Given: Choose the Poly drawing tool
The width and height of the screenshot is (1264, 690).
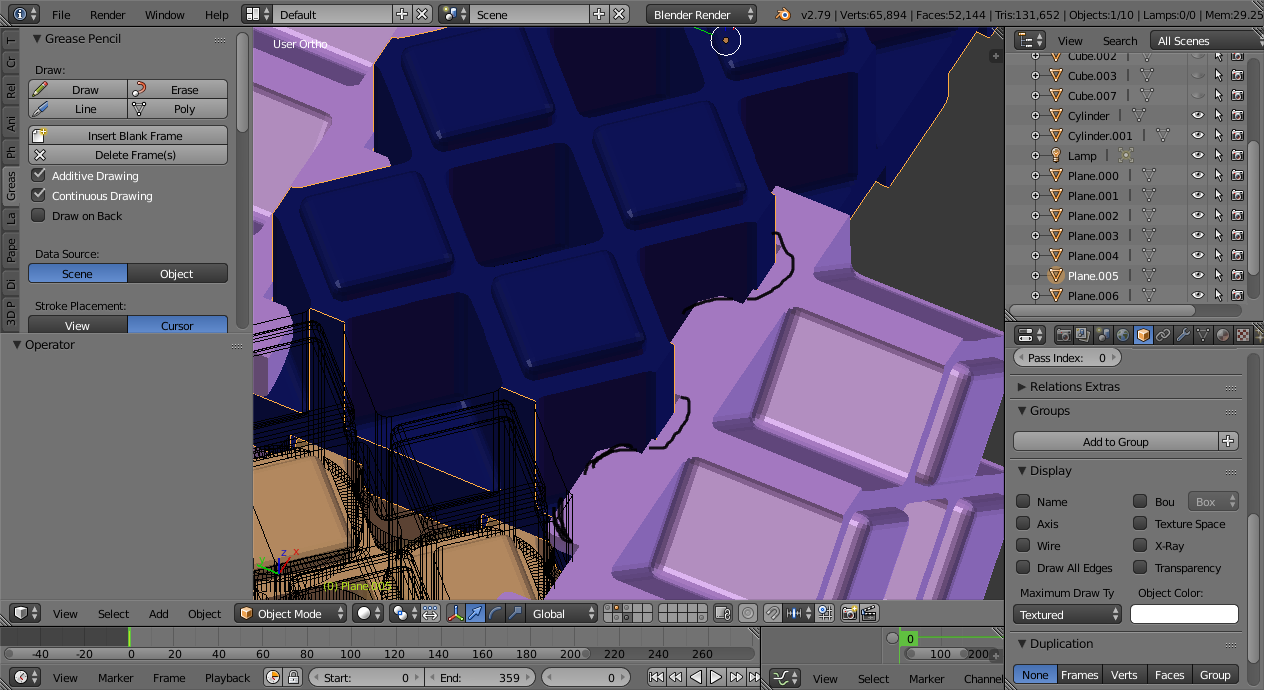Looking at the screenshot, I should coord(178,109).
